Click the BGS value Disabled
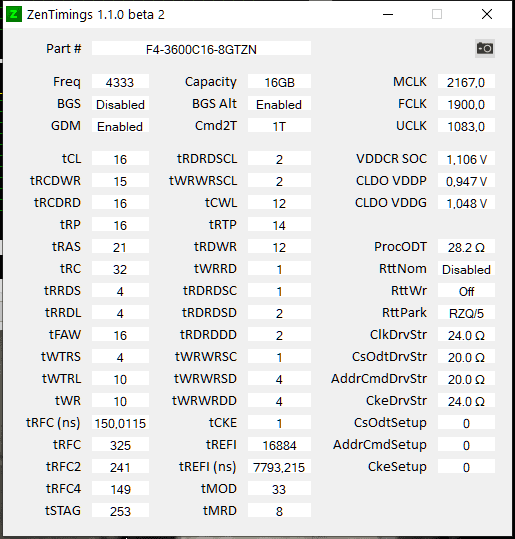Screen dimensions: 515x539 (x=120, y=103)
